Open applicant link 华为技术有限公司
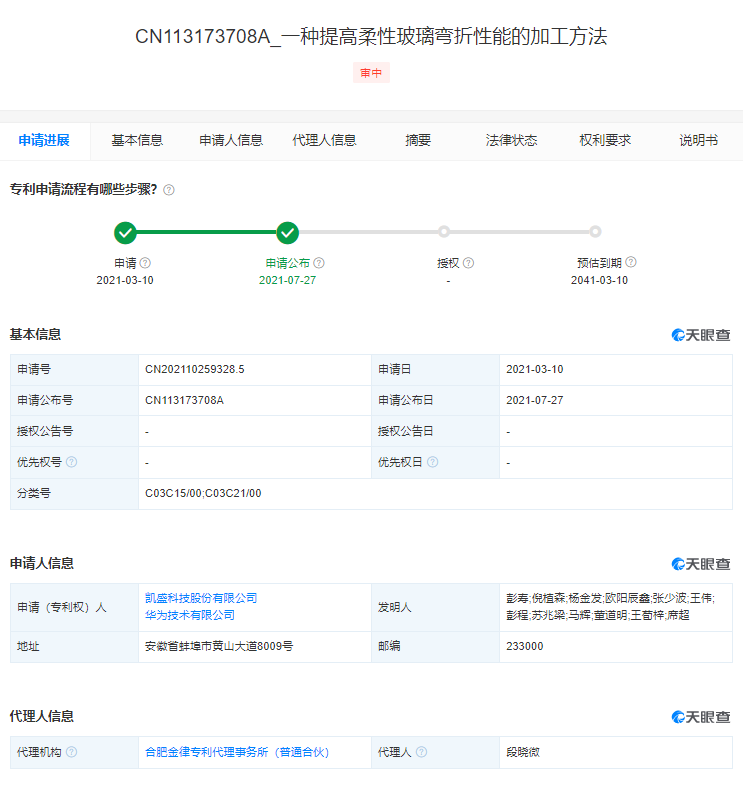Viewport: 743px width, 792px height. point(190,615)
